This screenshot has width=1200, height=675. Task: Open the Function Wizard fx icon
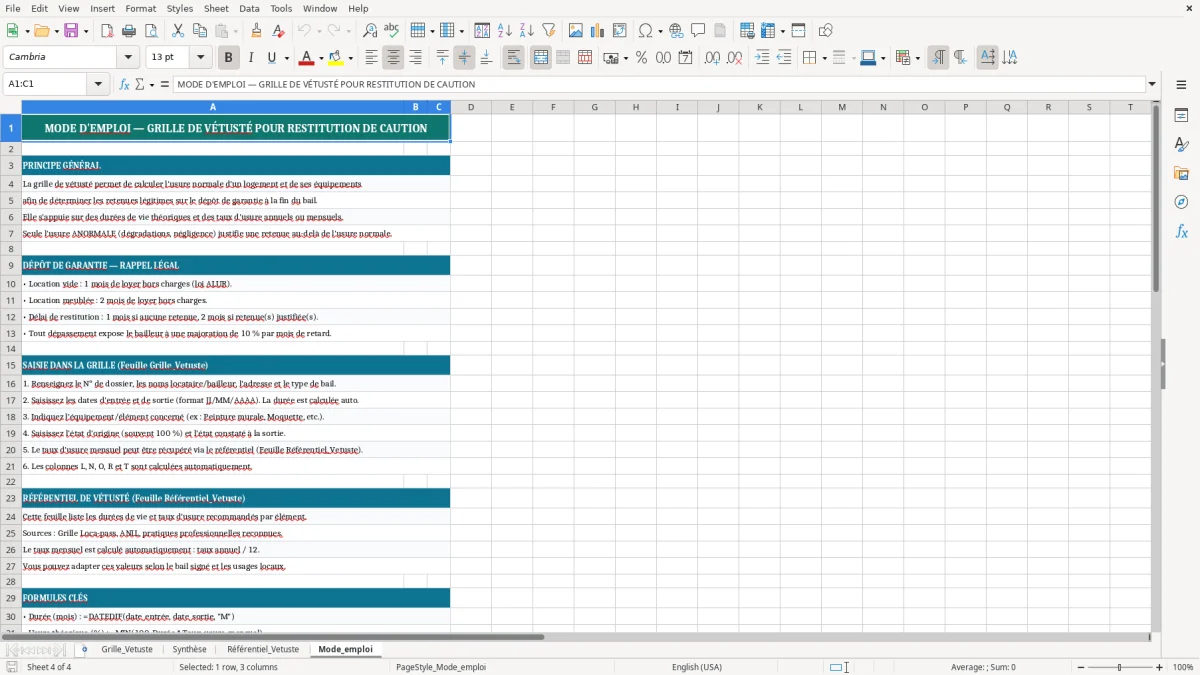pyautogui.click(x=125, y=84)
